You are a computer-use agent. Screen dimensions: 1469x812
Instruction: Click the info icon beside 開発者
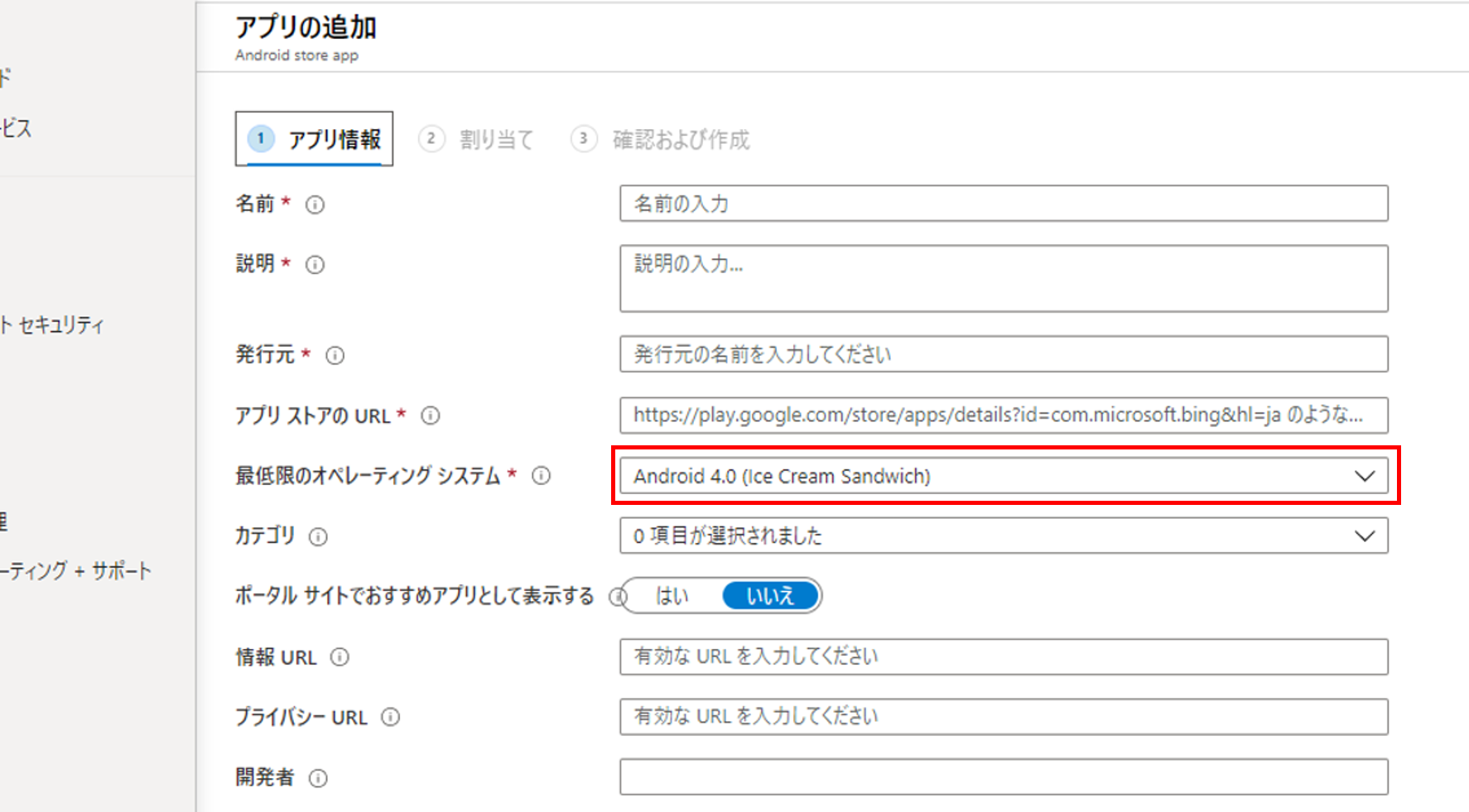click(x=318, y=778)
